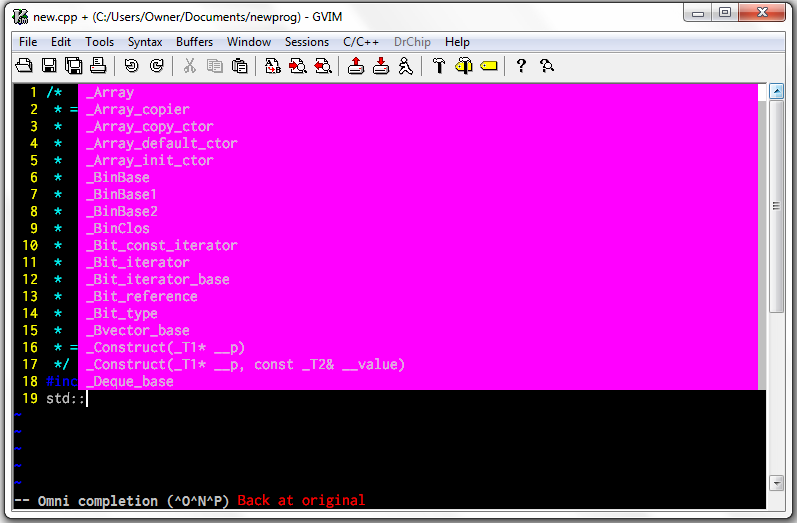The image size is (797, 523).
Task: Open Help via the question mark icon
Action: tap(521, 66)
